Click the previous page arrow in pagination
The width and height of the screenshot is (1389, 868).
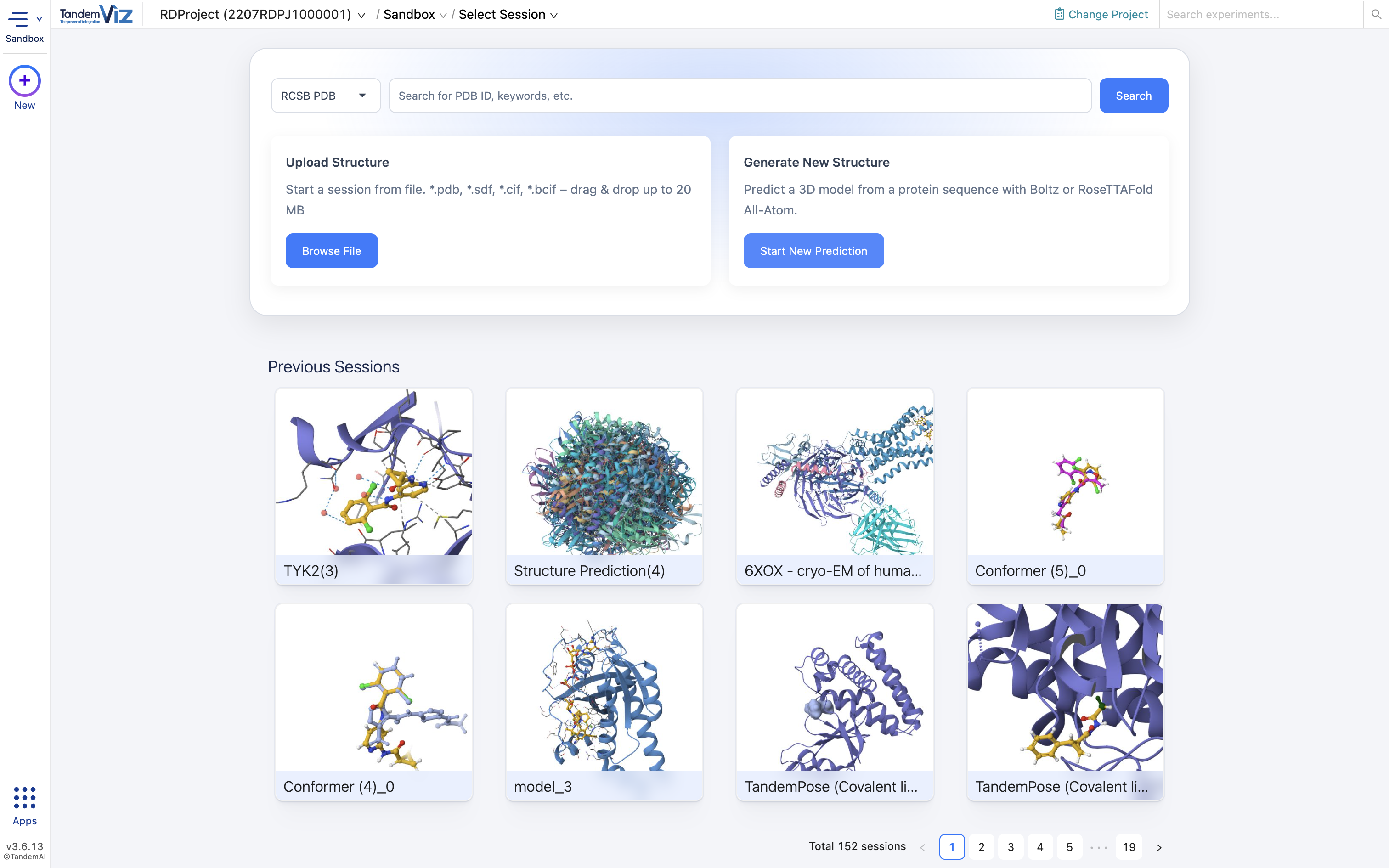coord(923,847)
